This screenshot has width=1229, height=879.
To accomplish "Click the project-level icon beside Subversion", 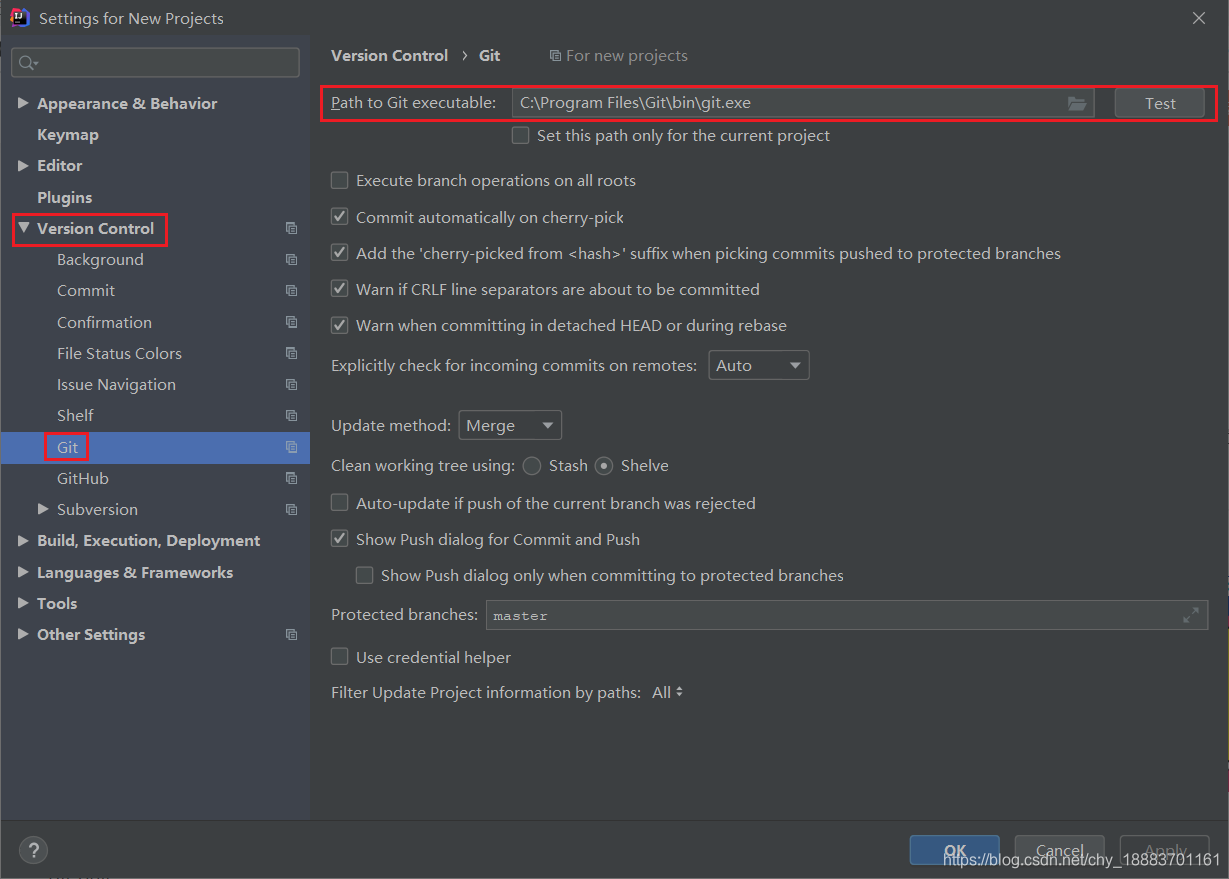I will pos(291,510).
